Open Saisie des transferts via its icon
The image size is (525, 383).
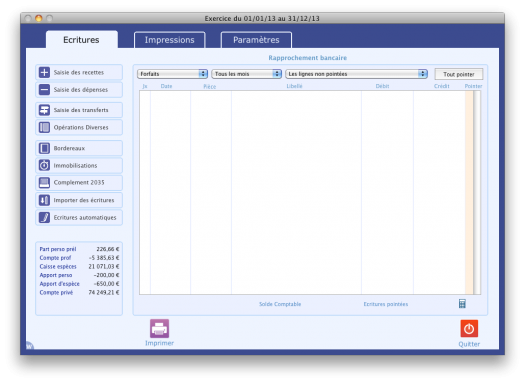(x=44, y=110)
